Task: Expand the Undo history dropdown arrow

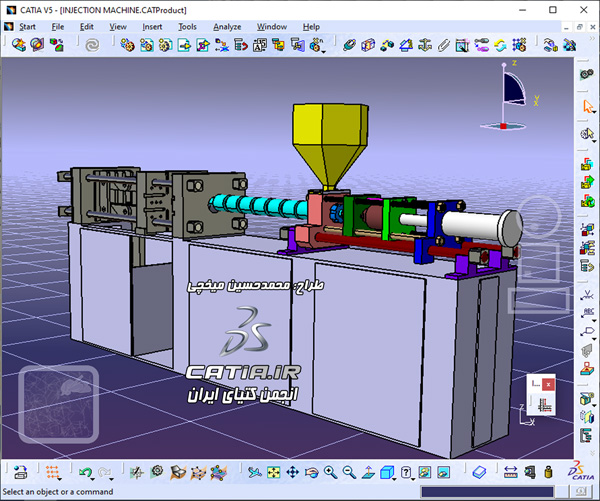Action: pos(93,479)
